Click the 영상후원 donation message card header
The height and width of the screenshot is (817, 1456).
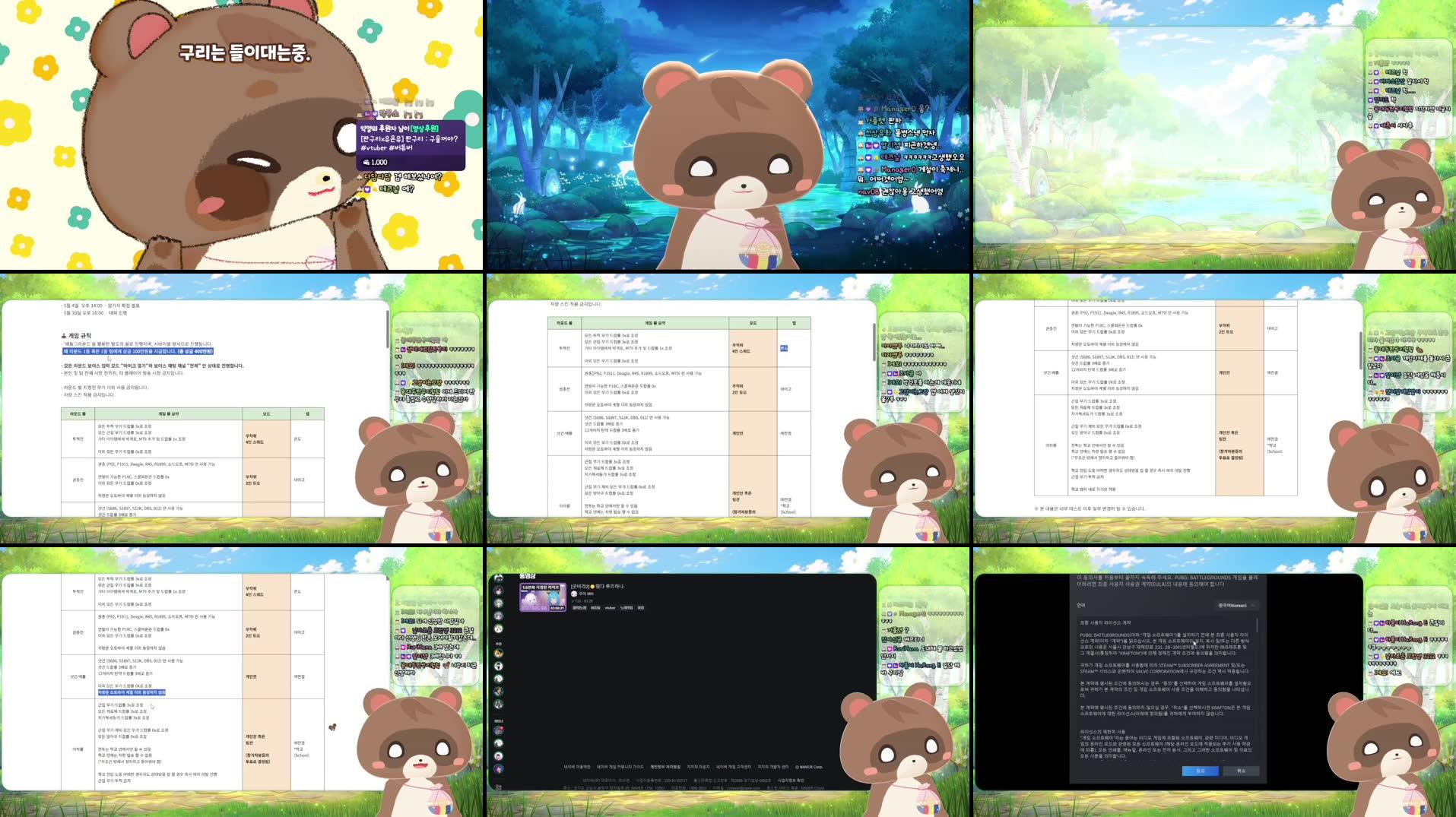coord(399,128)
